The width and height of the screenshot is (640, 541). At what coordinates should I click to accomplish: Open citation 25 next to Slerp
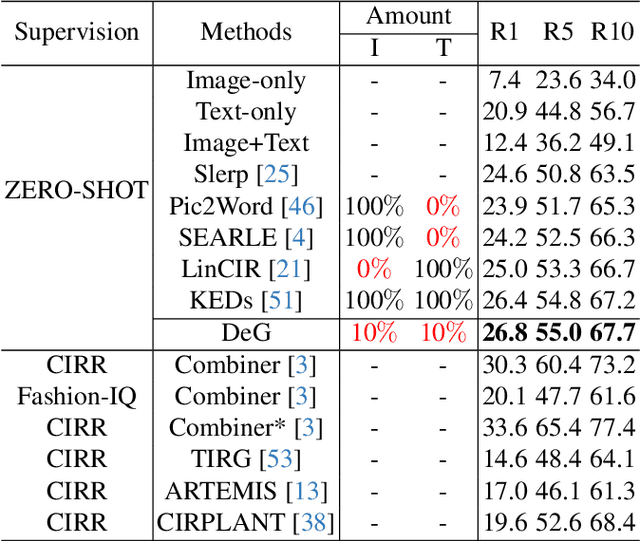tap(278, 175)
